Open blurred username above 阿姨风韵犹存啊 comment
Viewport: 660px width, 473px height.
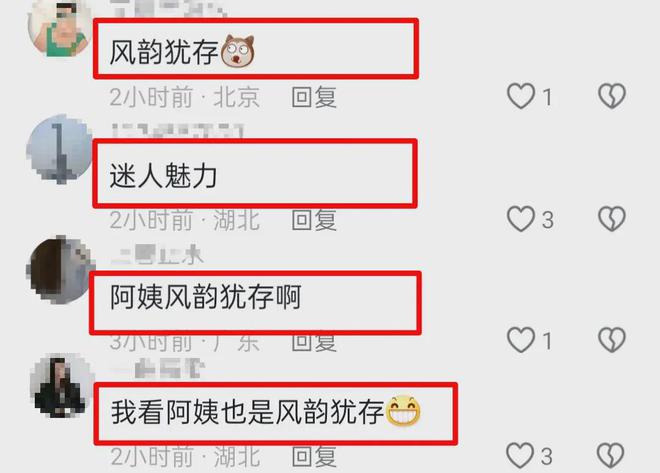[157, 255]
